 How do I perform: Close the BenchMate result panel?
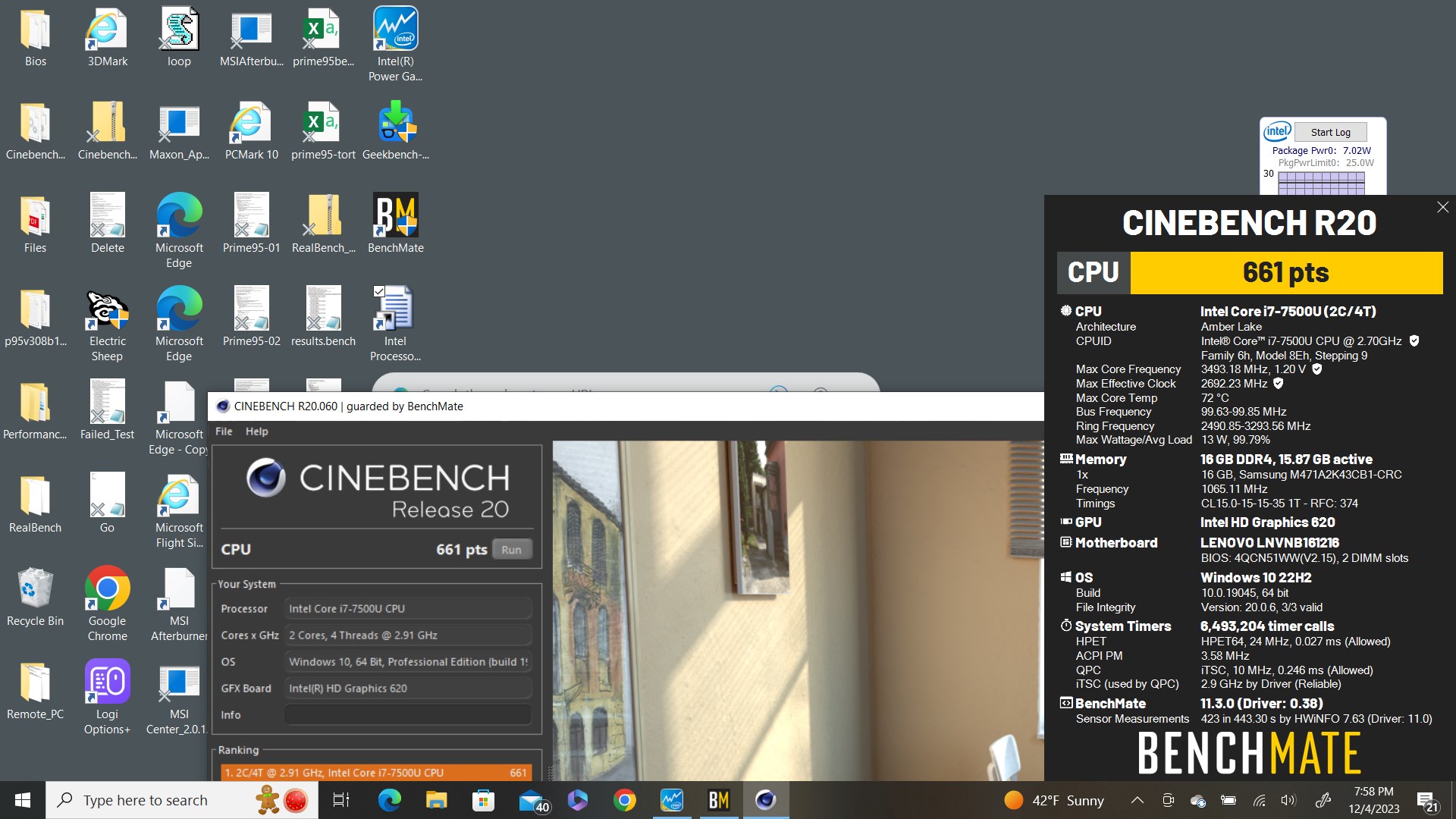coord(1442,207)
